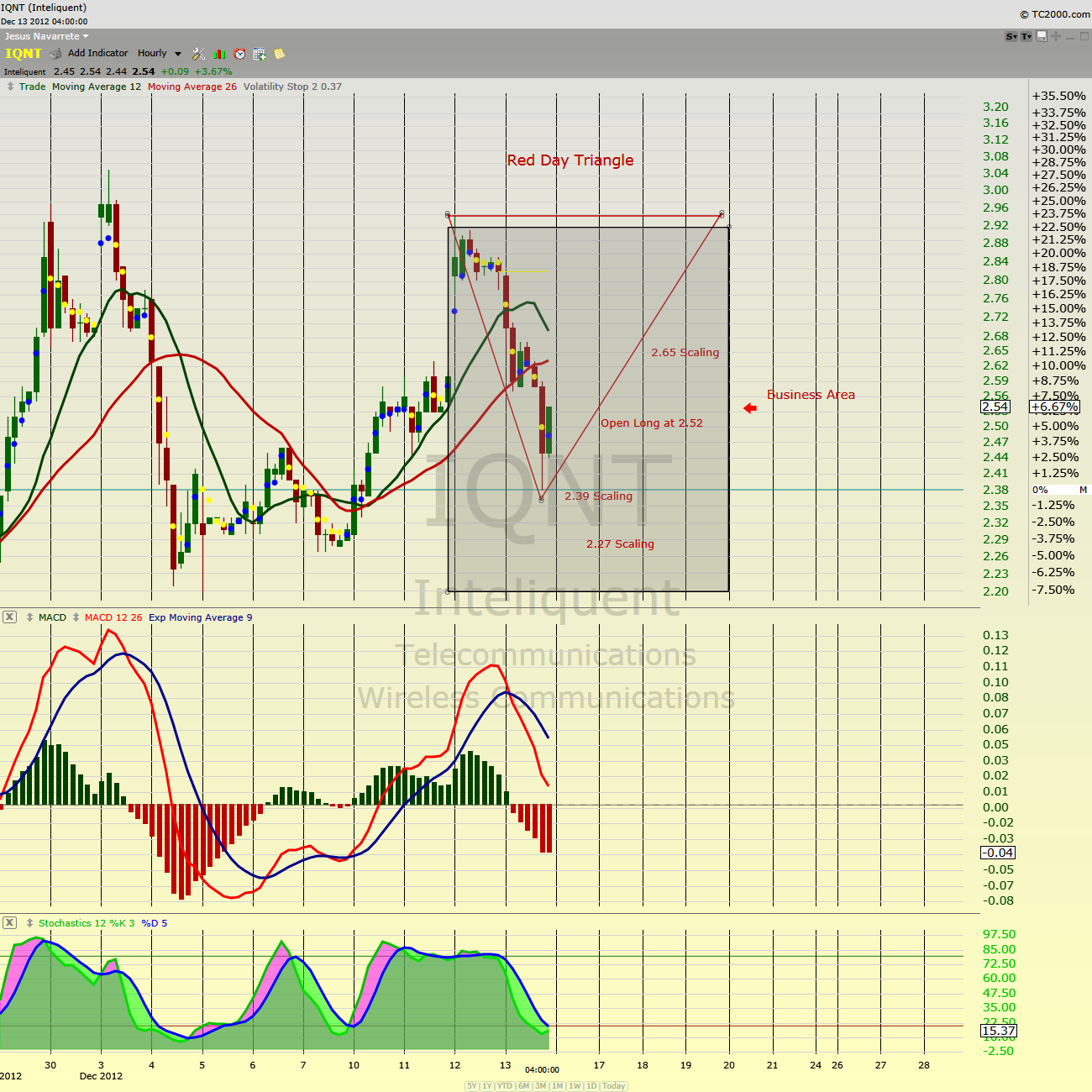This screenshot has height=1092, width=1092.
Task: Set time range to 5Y
Action: click(472, 1086)
